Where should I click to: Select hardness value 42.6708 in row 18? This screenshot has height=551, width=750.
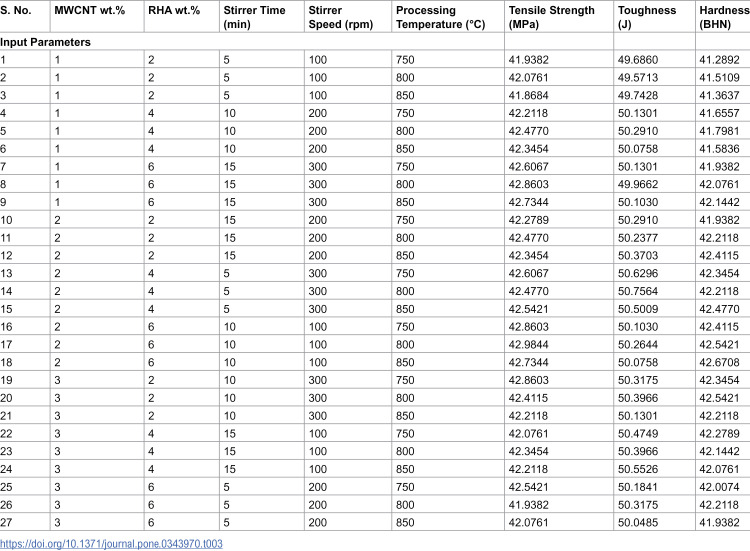(719, 363)
